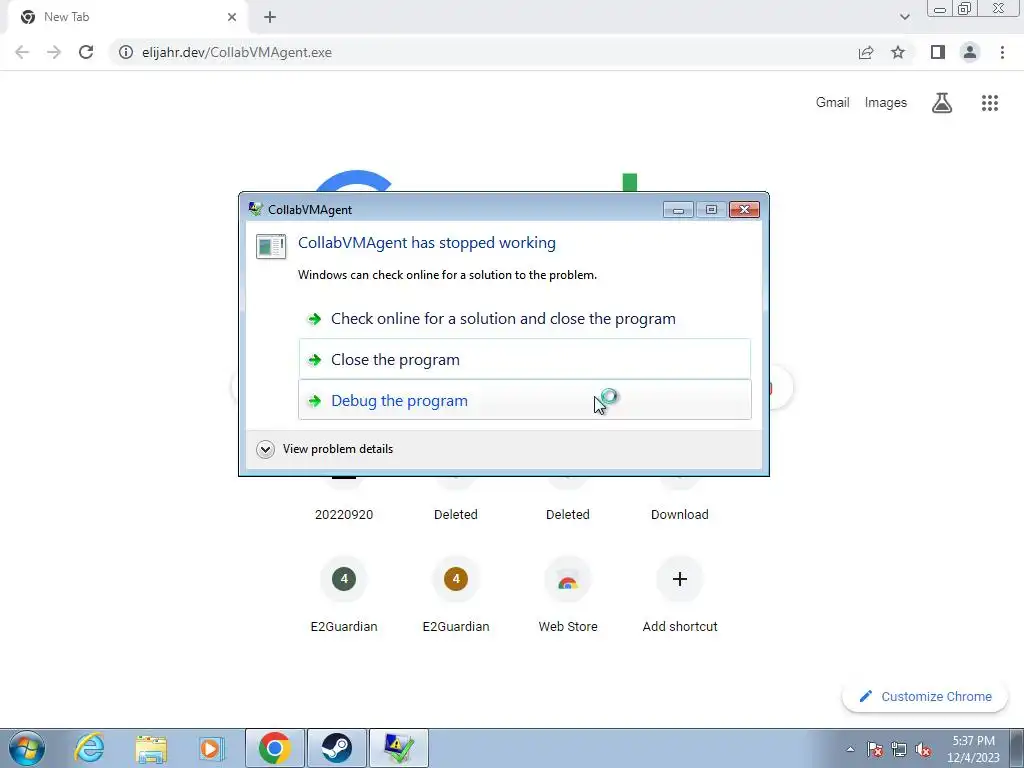Show hidden system tray icons
This screenshot has height=768, width=1024.
click(850, 749)
